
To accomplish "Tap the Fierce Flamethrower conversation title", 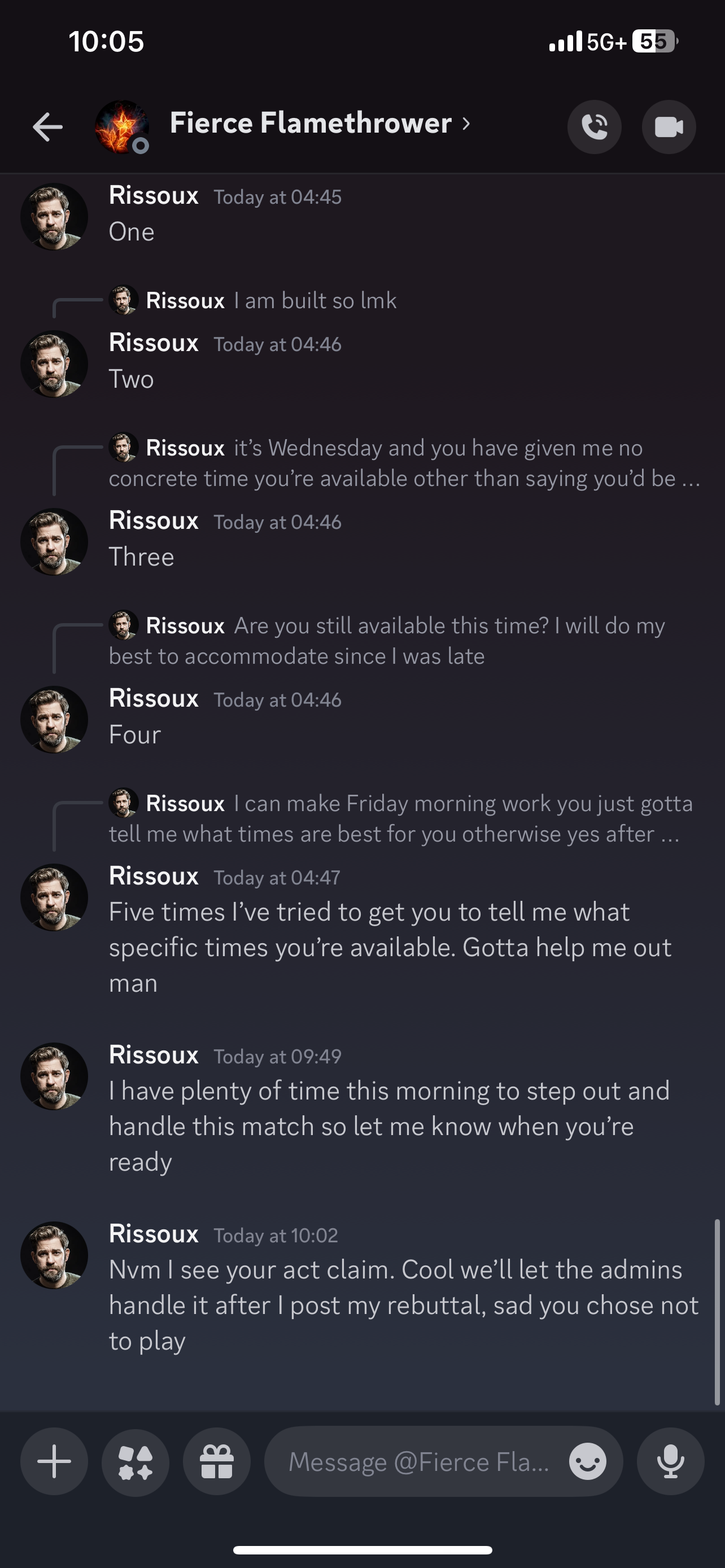I will (x=311, y=124).
